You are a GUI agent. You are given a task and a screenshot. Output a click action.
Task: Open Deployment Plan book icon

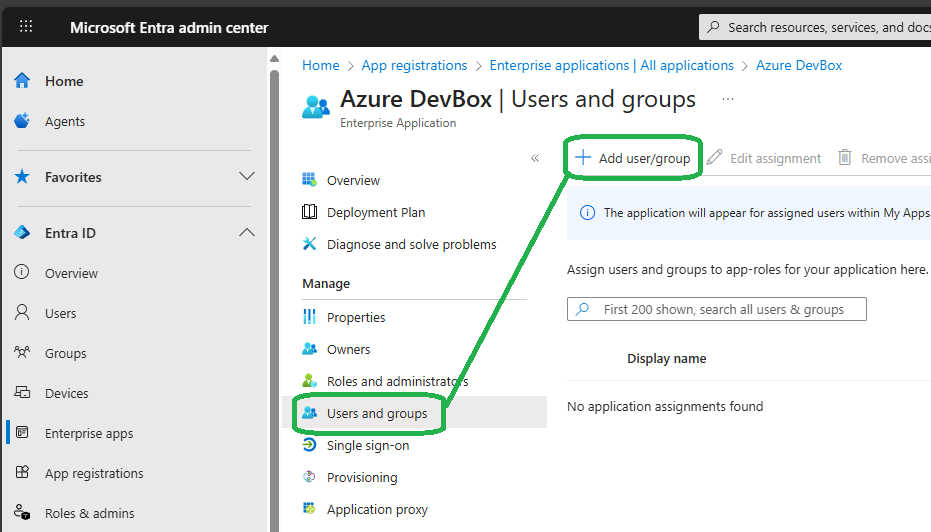310,212
